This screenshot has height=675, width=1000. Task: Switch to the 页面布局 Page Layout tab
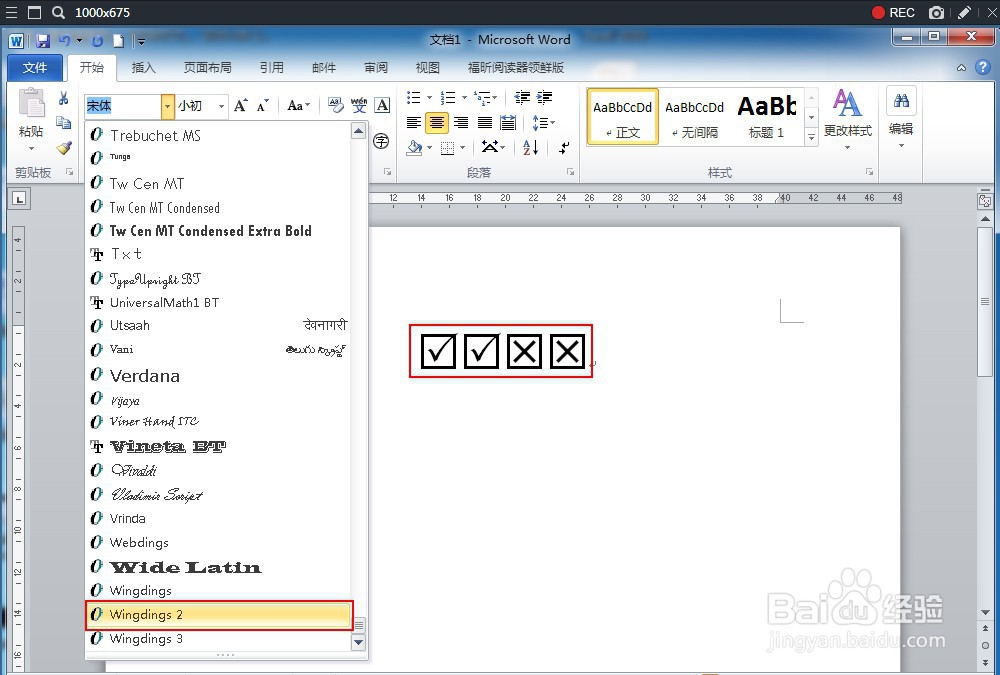(x=207, y=68)
